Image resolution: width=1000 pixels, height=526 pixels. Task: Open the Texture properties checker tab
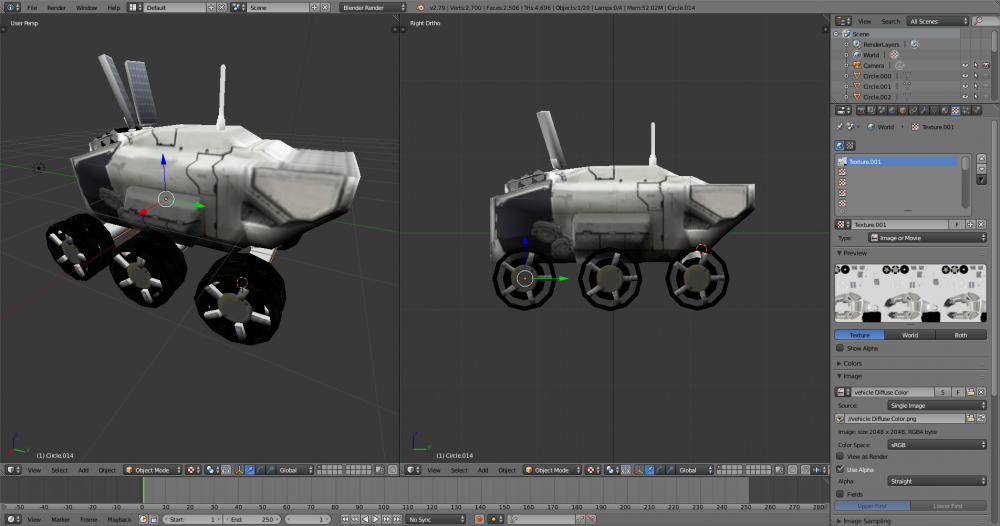tap(955, 110)
